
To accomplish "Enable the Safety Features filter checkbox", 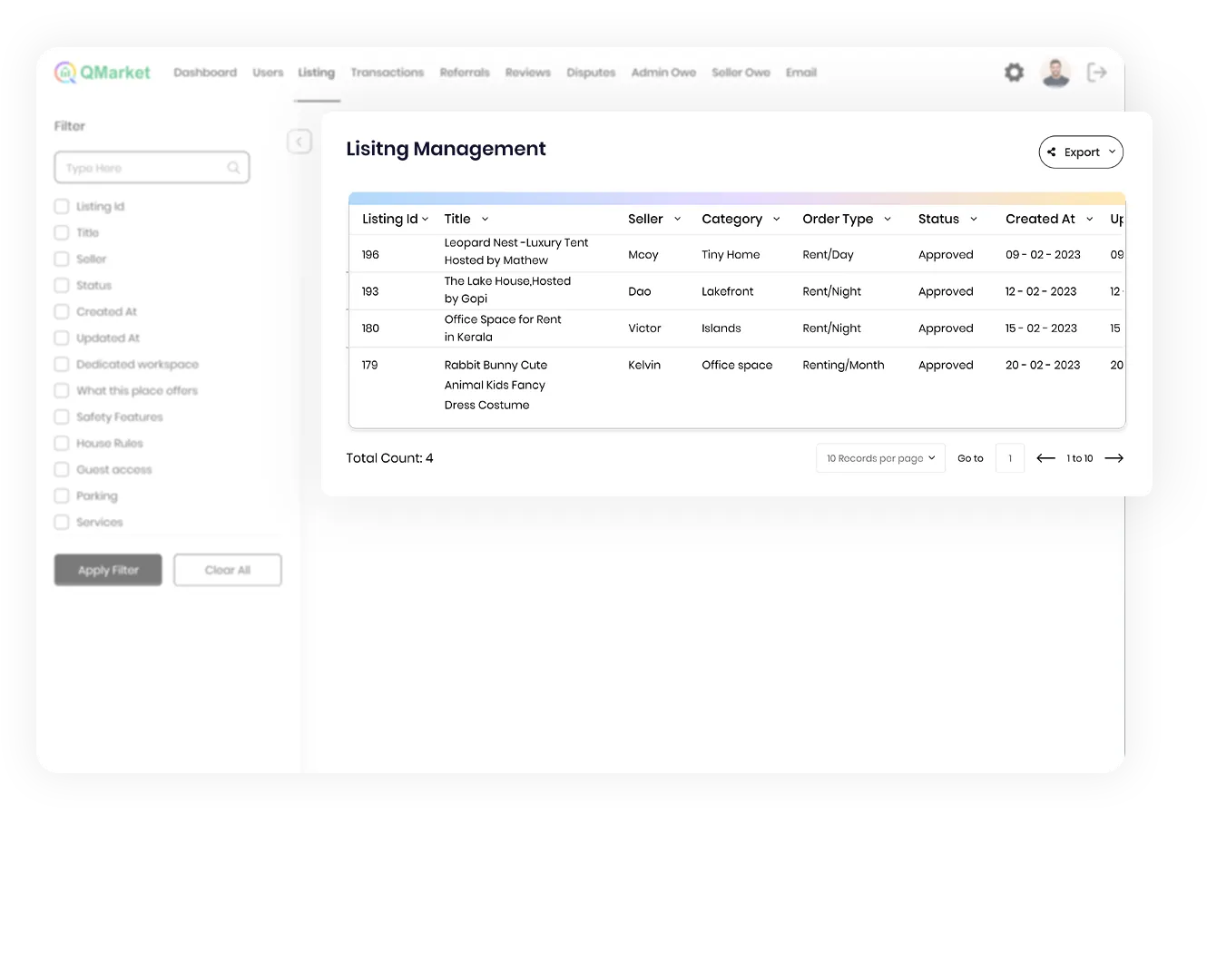I will pos(62,416).
